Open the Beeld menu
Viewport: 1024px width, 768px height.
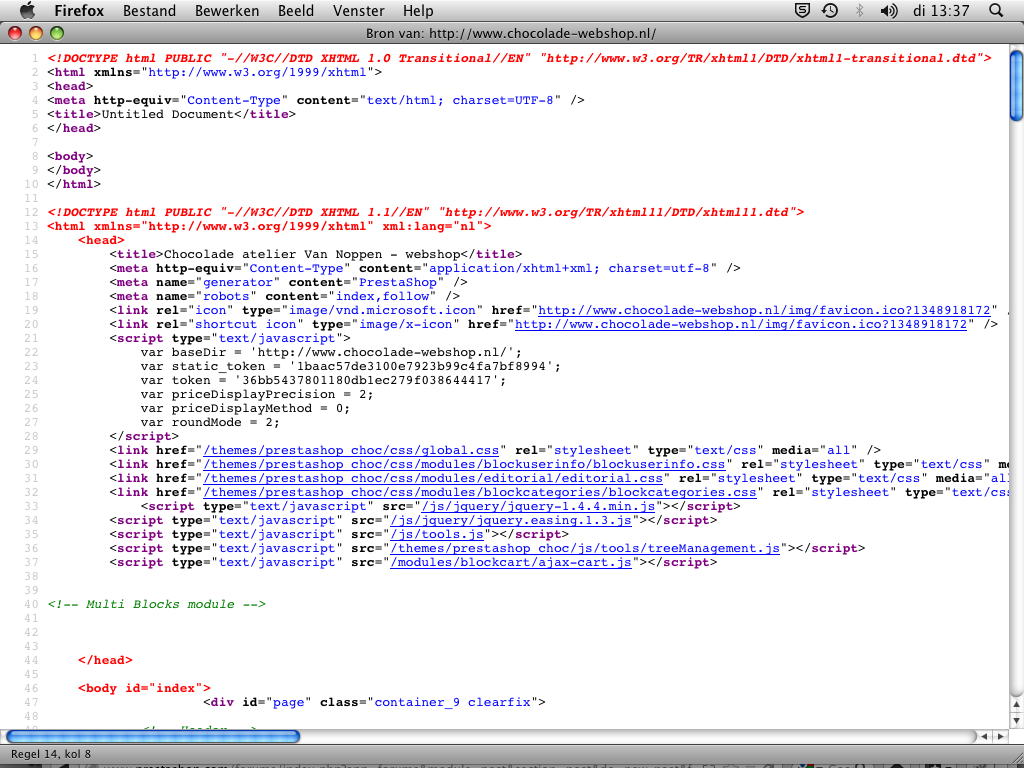pyautogui.click(x=296, y=11)
